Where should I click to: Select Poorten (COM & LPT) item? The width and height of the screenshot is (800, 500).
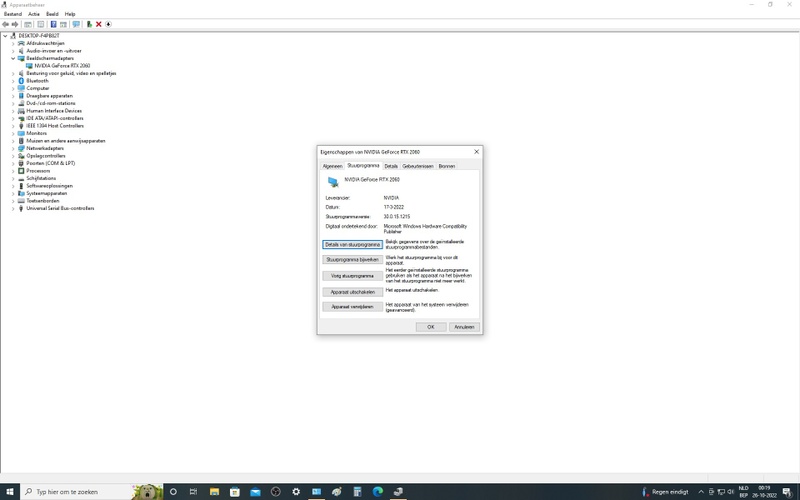(x=51, y=163)
